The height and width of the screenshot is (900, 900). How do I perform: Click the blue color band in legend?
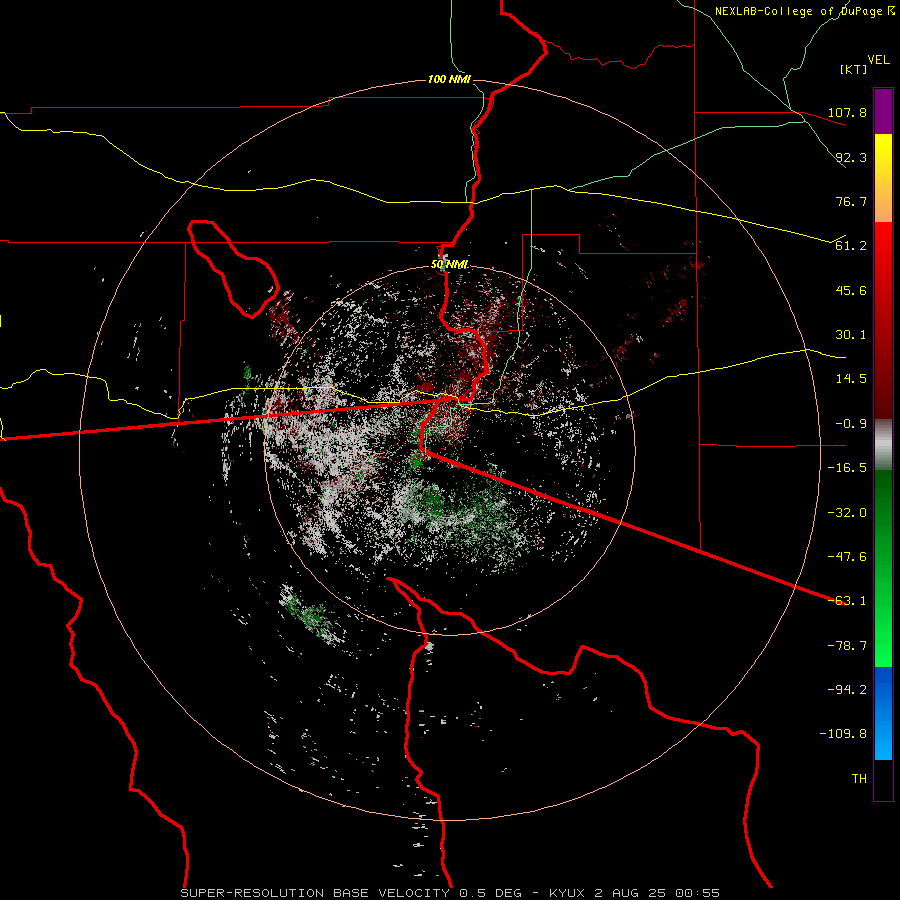click(x=883, y=713)
